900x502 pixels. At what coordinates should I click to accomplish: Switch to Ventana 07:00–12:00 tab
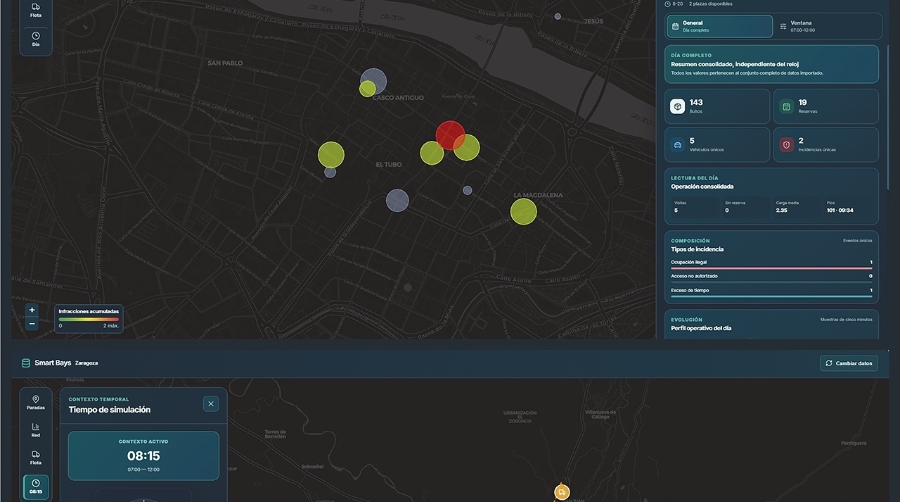827,26
